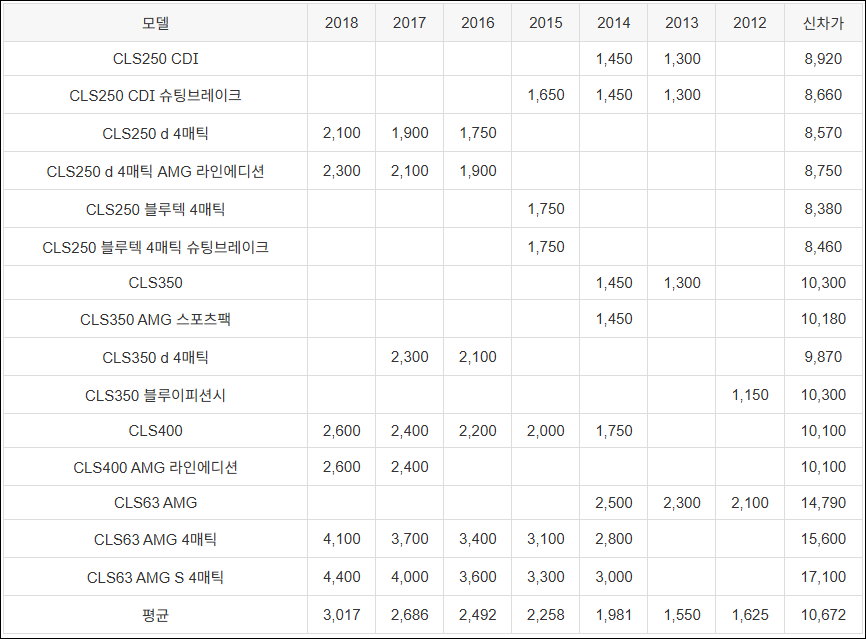Click the 2012 column header

750,23
